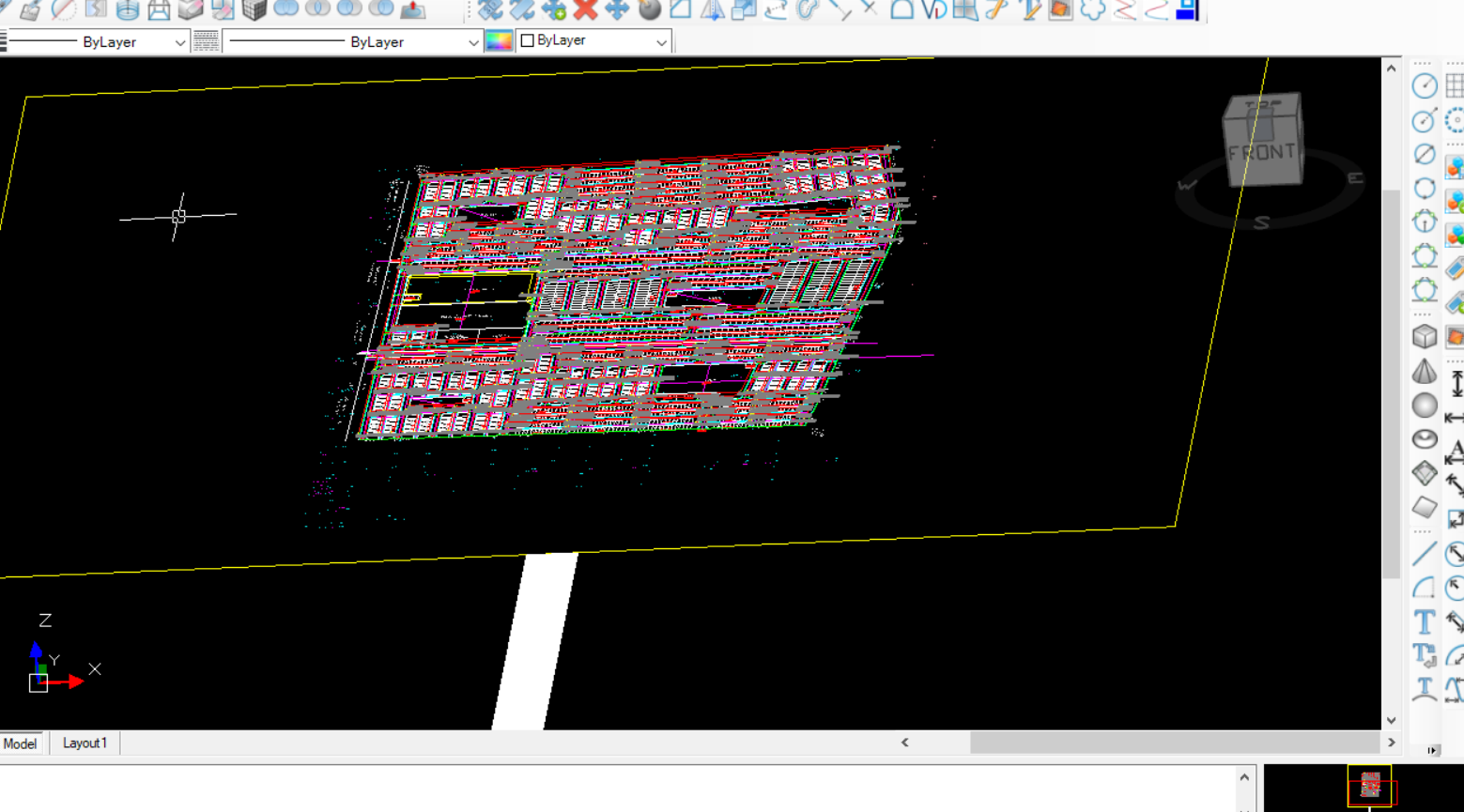1464x812 pixels.
Task: Select the Sphere solid tool
Action: 1425,406
